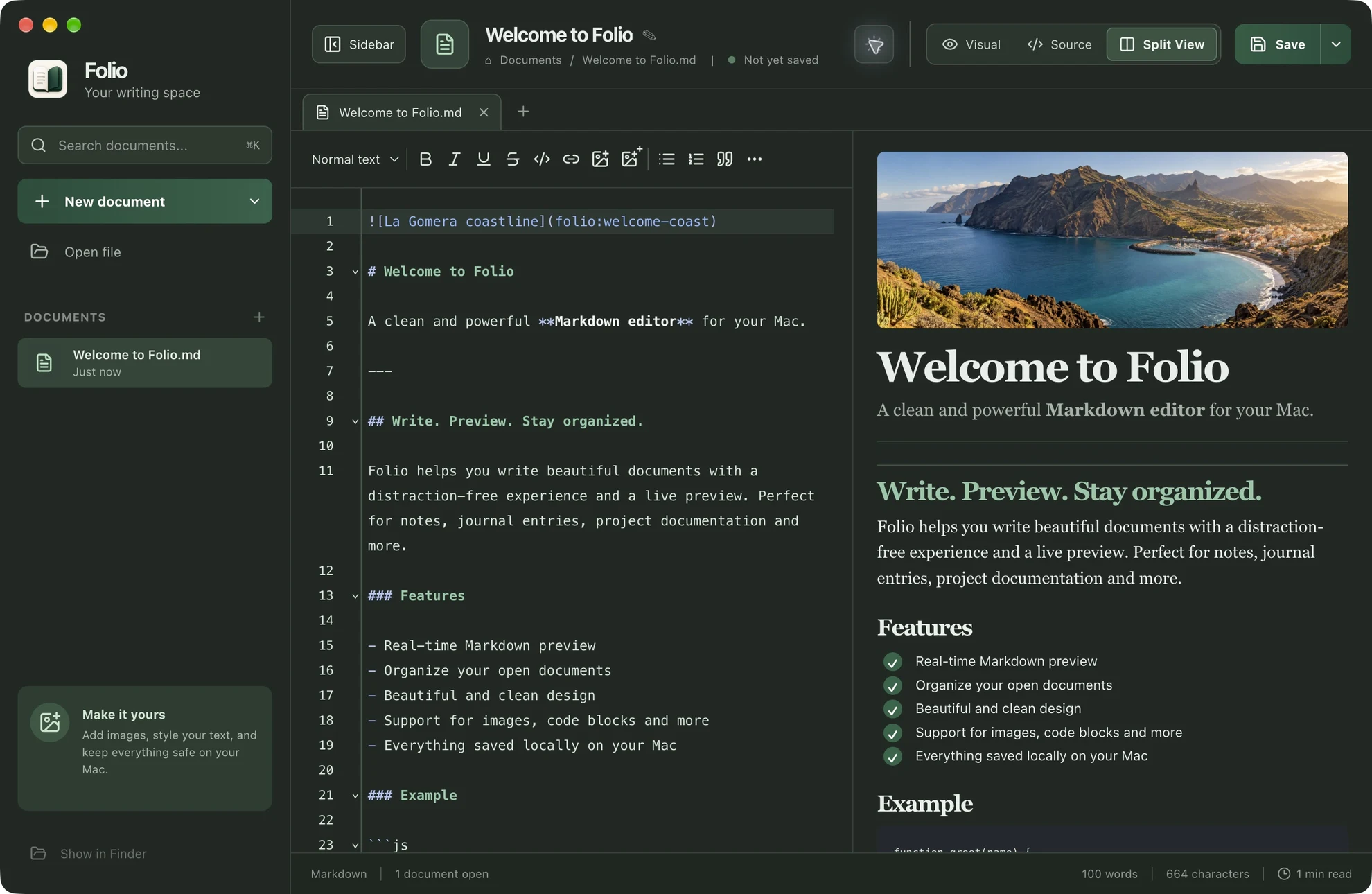The width and height of the screenshot is (1372, 894).
Task: Collapse the Write. Preview. heading on line 9
Action: [355, 421]
